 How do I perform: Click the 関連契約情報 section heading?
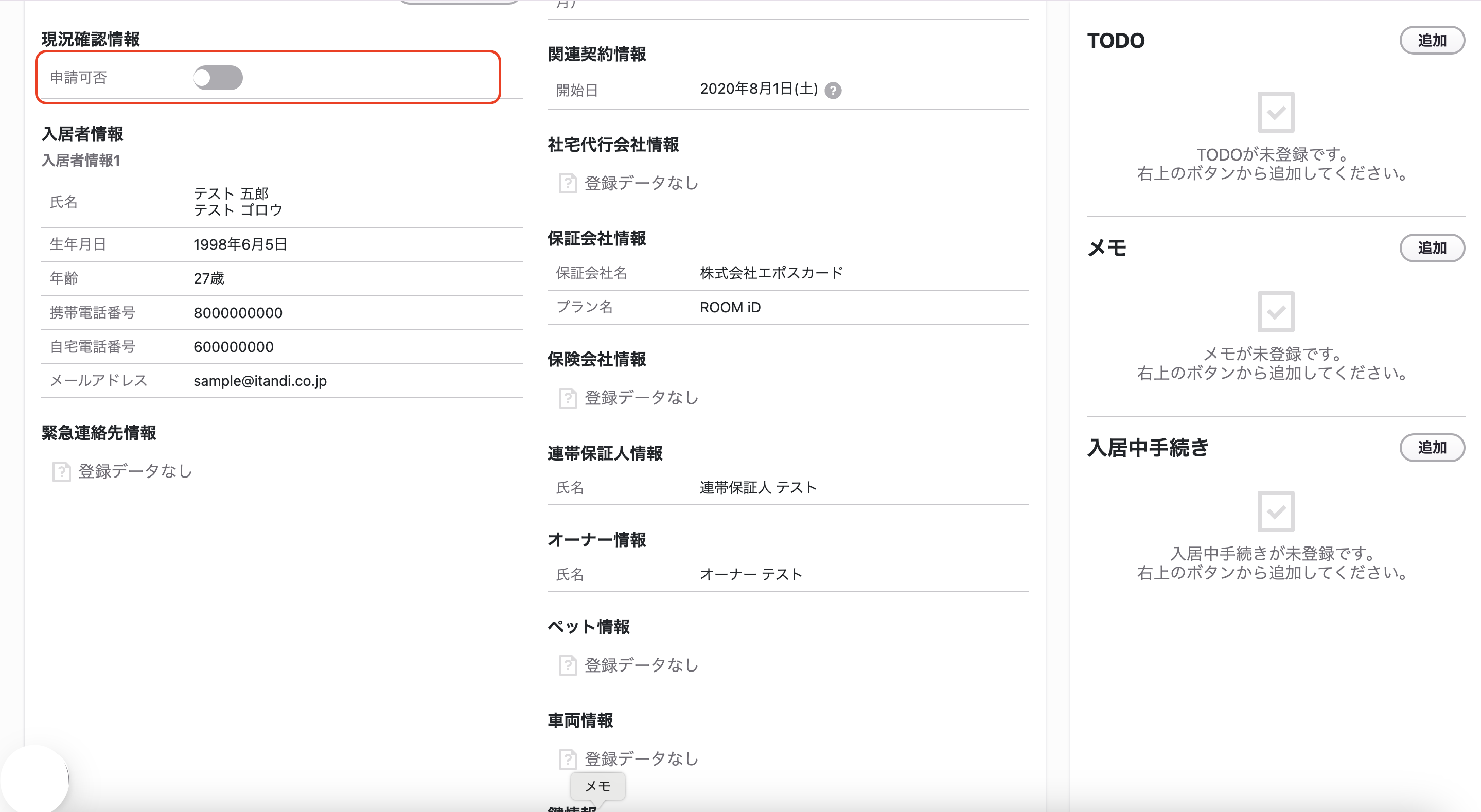[597, 54]
